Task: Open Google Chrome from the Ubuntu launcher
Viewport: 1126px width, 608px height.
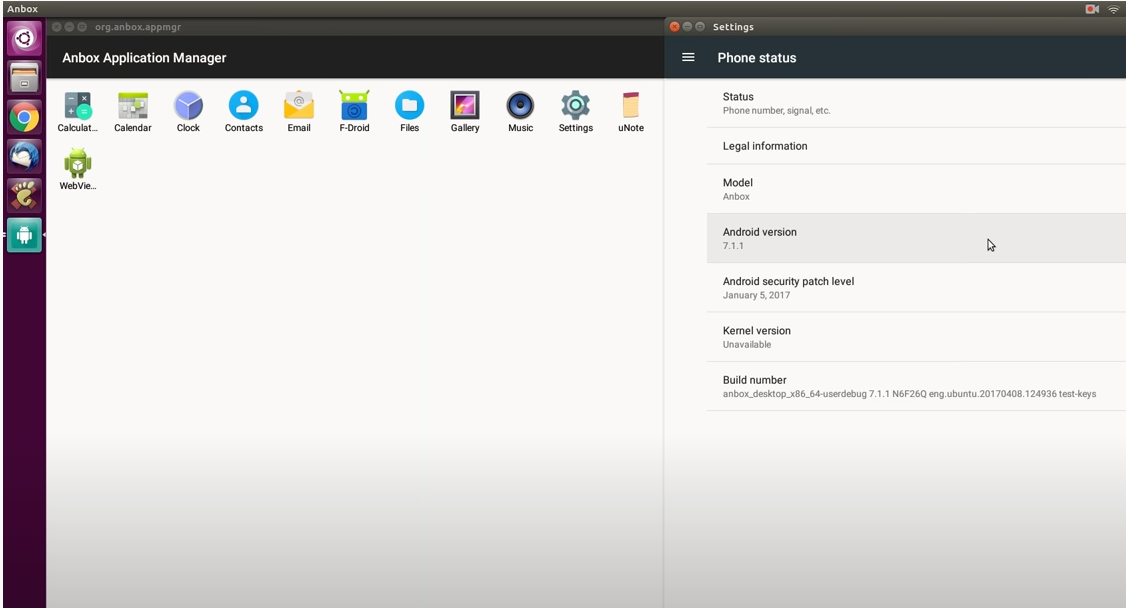Action: click(x=24, y=117)
